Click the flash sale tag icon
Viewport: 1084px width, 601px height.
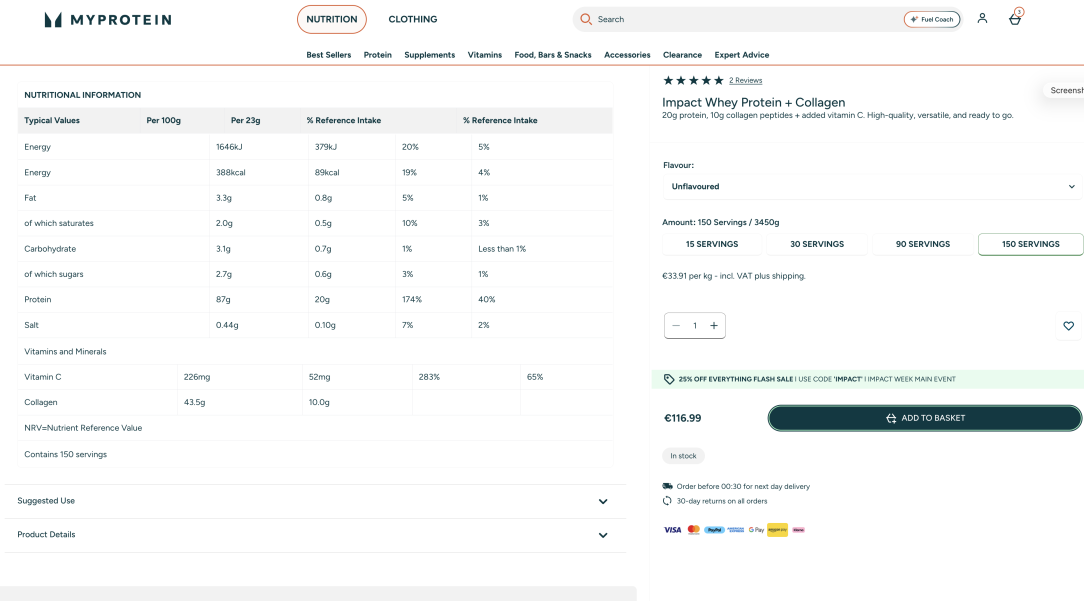(669, 379)
